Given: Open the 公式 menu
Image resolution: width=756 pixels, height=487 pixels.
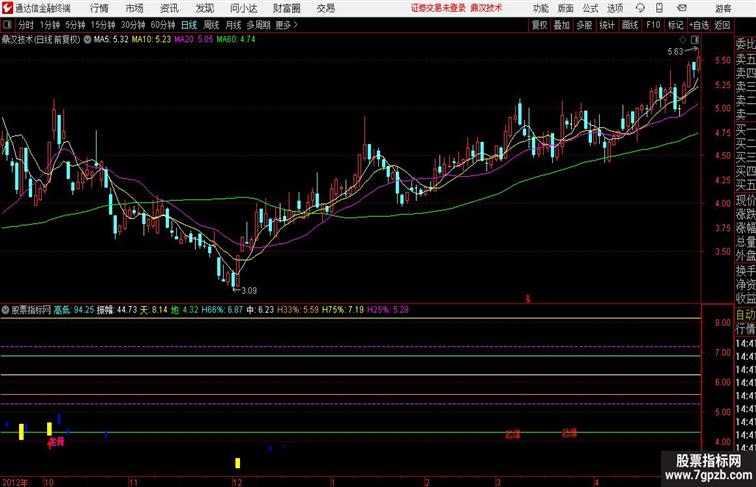Looking at the screenshot, I should pyautogui.click(x=590, y=8).
